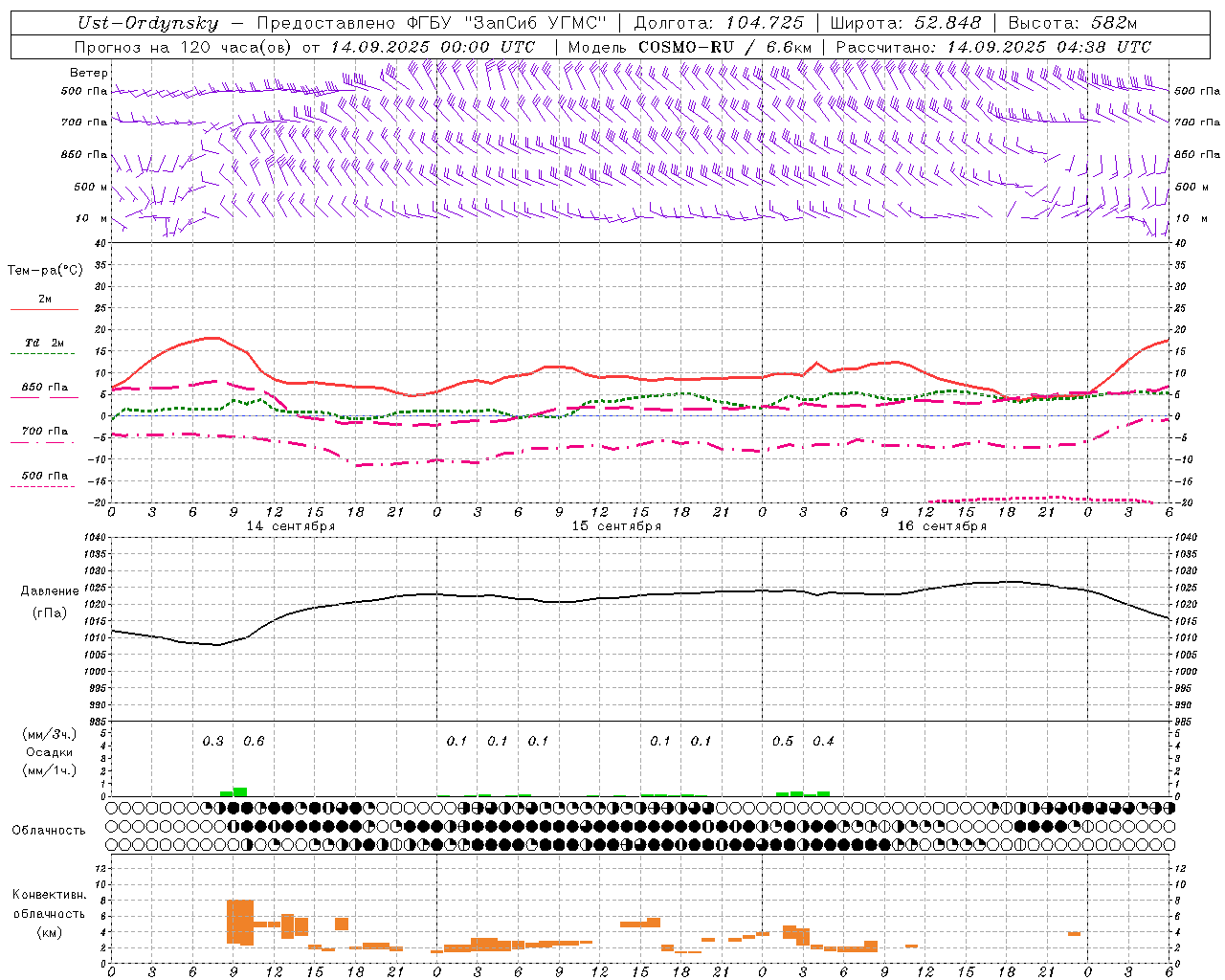
Task: Click precipitation value '0.3'
Action: pos(212,742)
